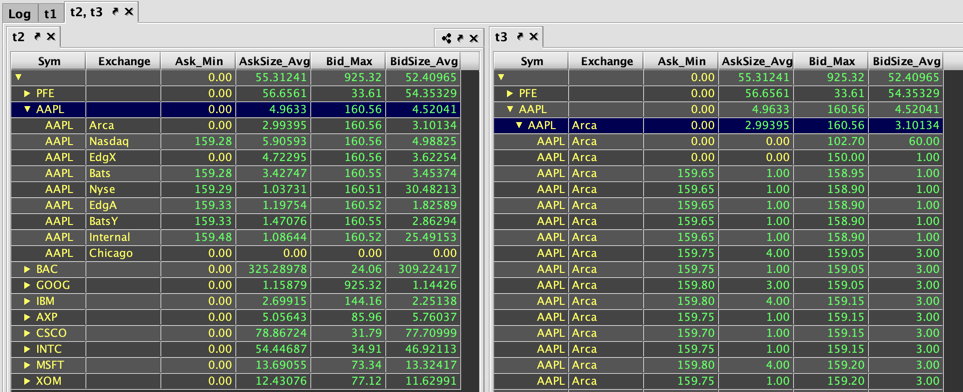Click the Bid_Max column header in t3
This screenshot has width=963, height=392.
(831, 61)
